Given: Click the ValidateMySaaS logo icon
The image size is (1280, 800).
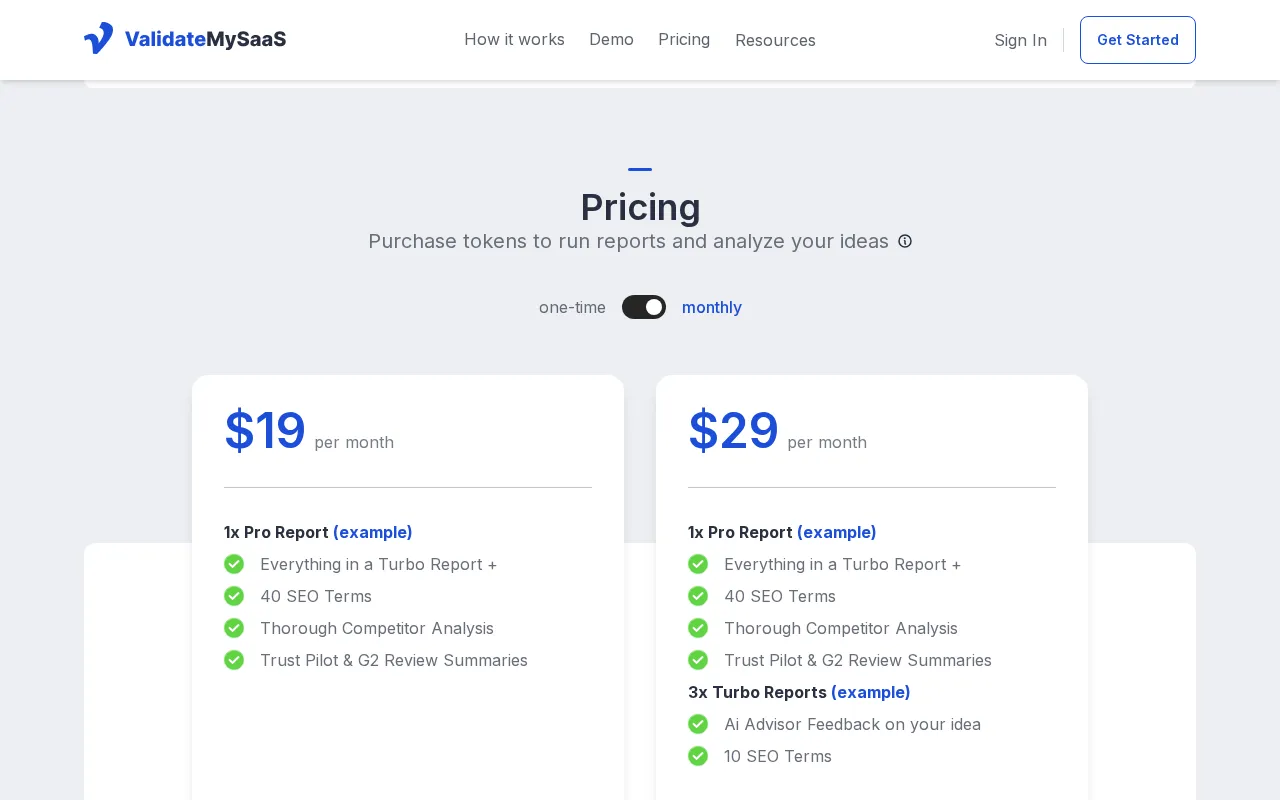Looking at the screenshot, I should click(x=98, y=39).
